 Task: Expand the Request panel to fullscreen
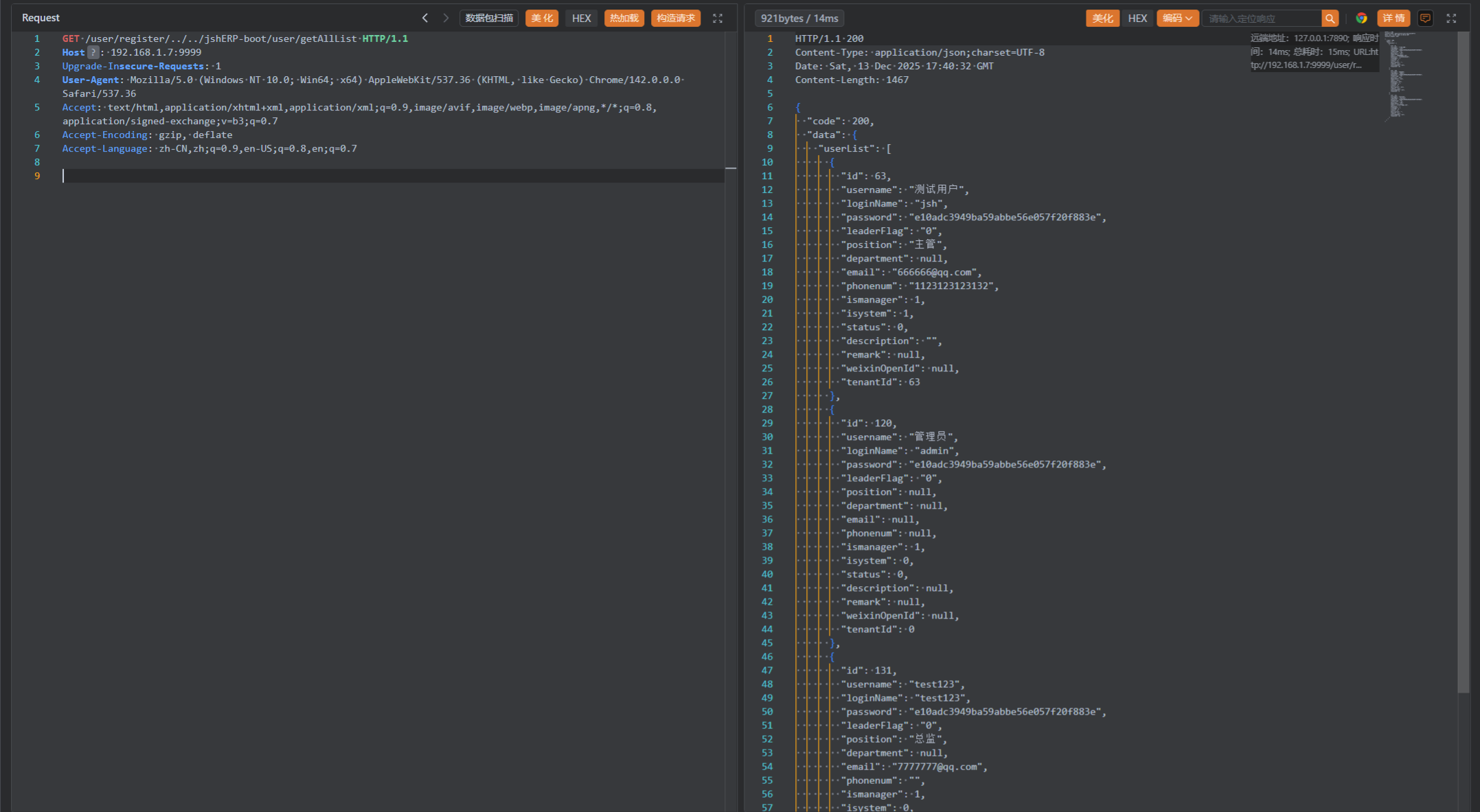(718, 19)
